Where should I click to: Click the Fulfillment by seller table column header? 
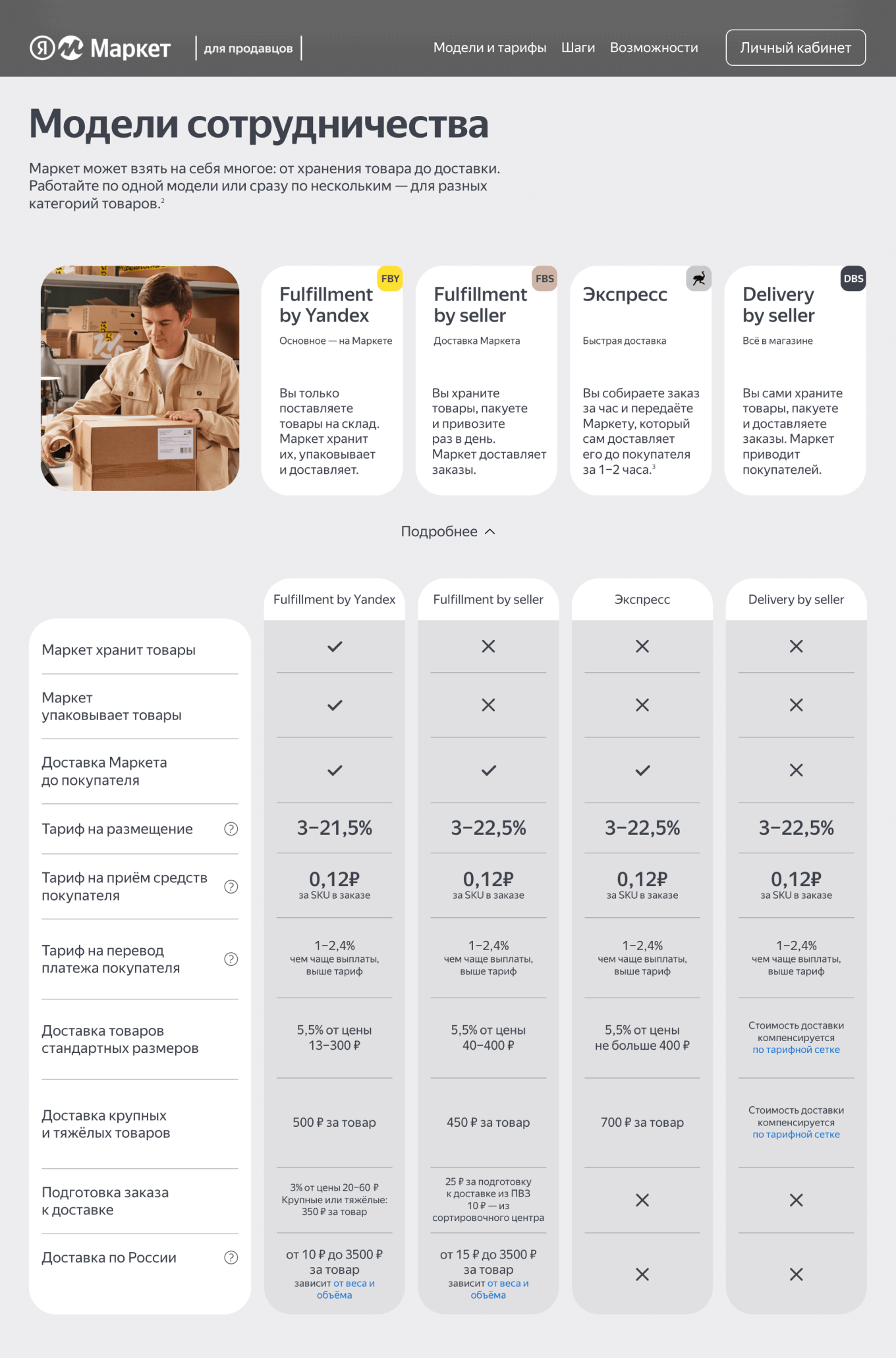point(488,600)
